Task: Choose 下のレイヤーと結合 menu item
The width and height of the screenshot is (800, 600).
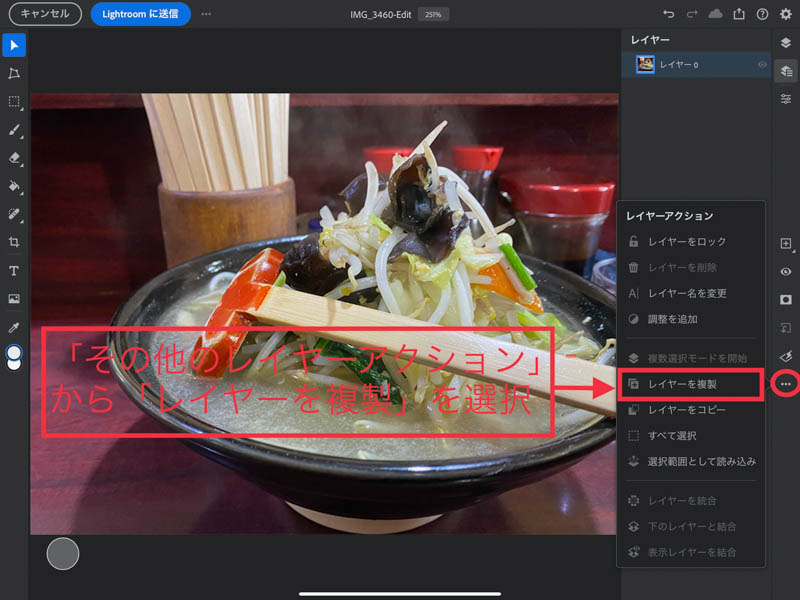Action: point(691,527)
